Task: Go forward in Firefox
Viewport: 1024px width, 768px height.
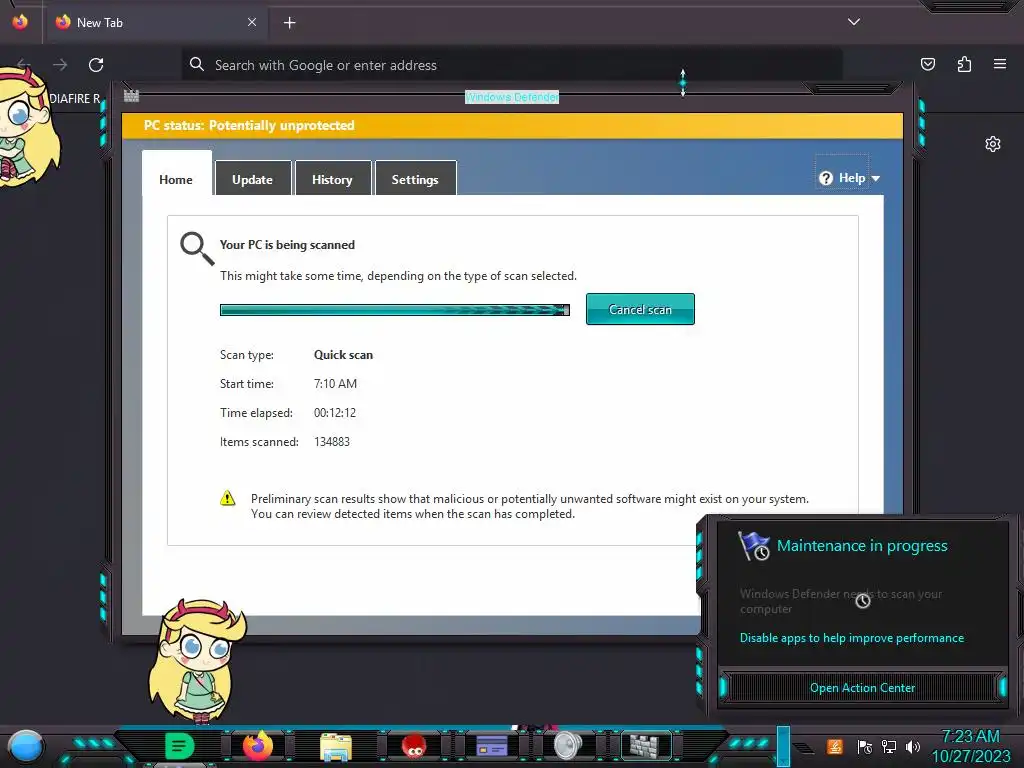Action: pyautogui.click(x=60, y=65)
